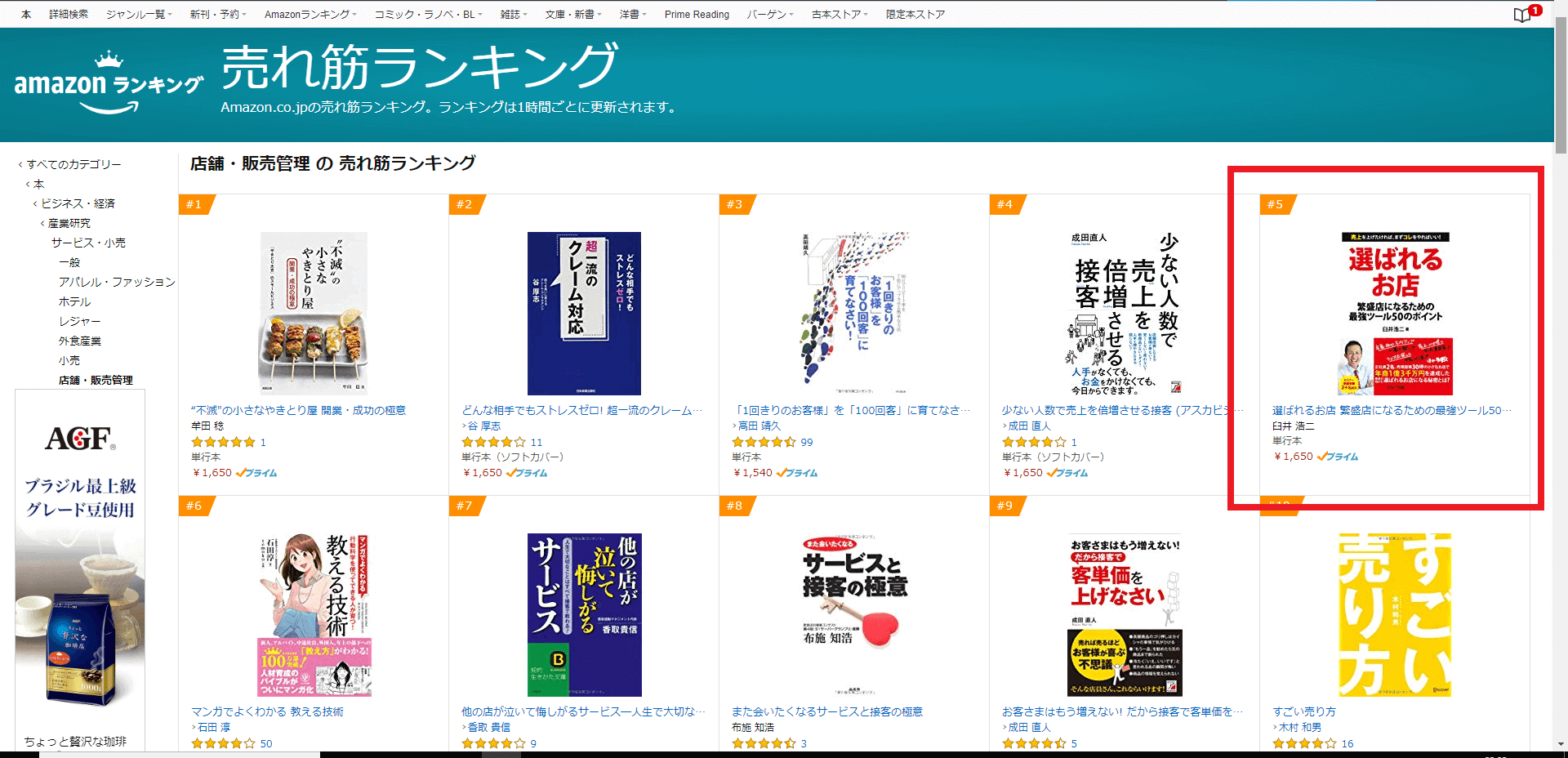This screenshot has height=758, width=1568.
Task: Click the Amazon ランキング crown logo
Action: tap(108, 82)
